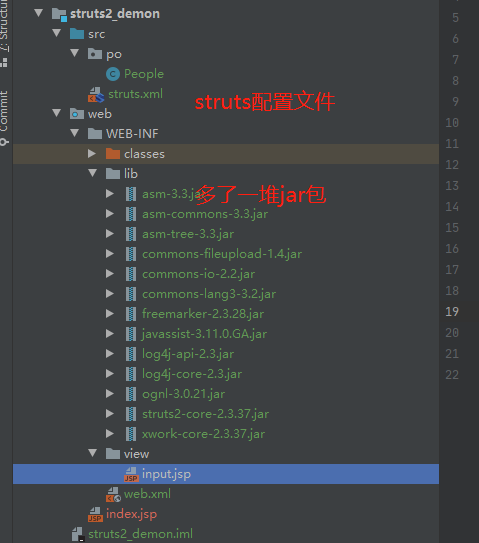
Task: Collapse the po package arrow
Action: click(74, 53)
